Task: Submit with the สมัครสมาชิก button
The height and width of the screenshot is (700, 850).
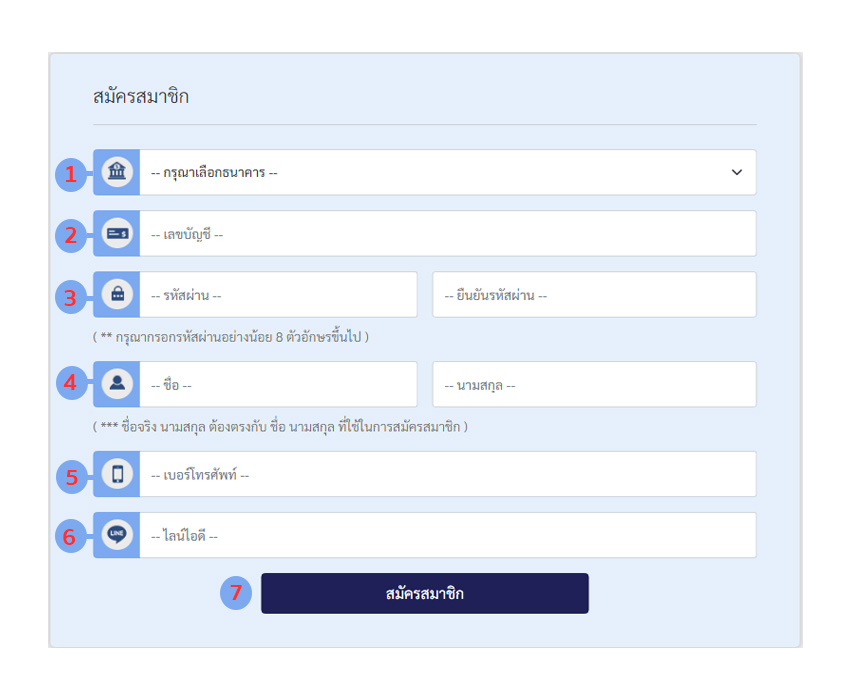Action: tap(425, 594)
